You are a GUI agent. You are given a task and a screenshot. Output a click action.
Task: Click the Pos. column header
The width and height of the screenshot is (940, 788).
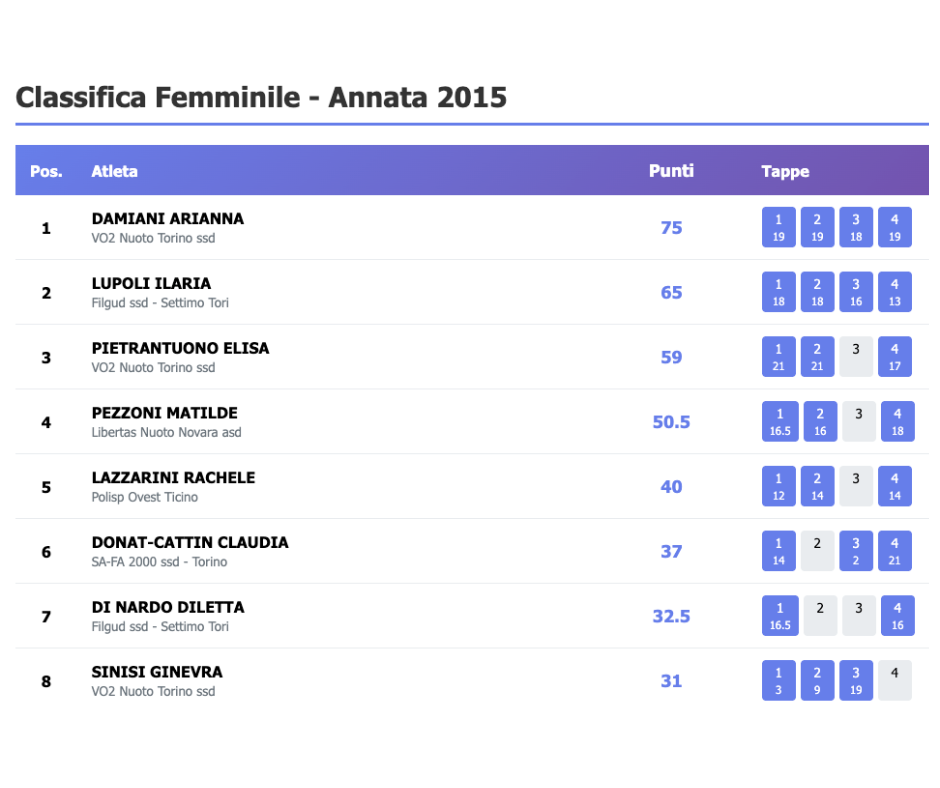(x=46, y=171)
